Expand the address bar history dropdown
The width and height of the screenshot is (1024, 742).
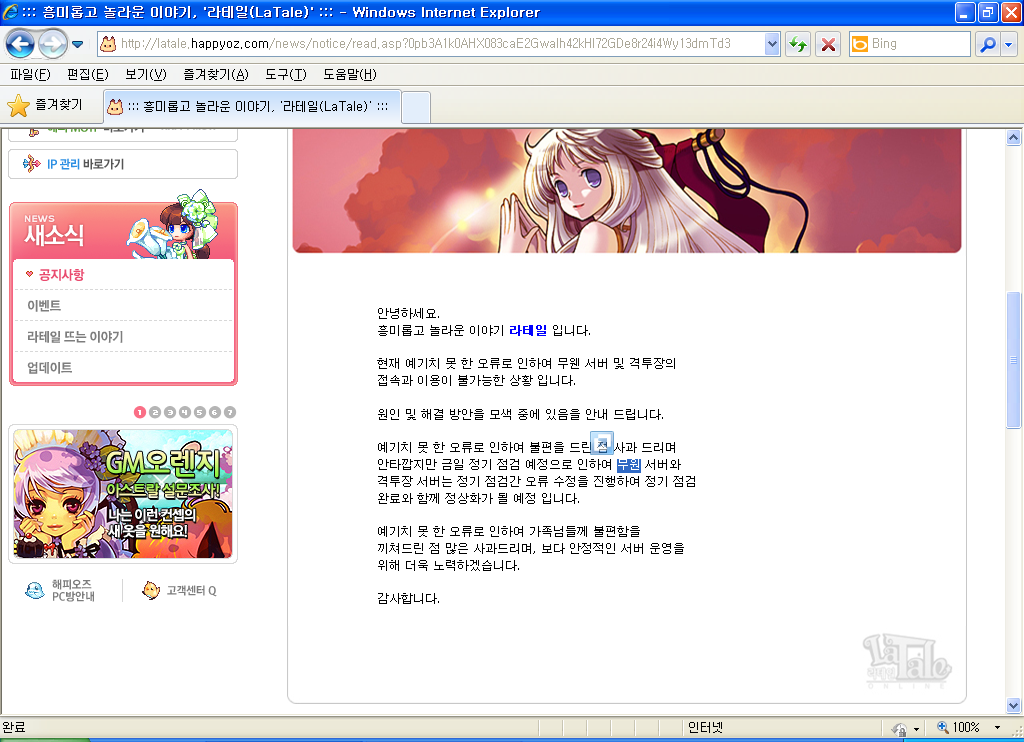point(772,44)
